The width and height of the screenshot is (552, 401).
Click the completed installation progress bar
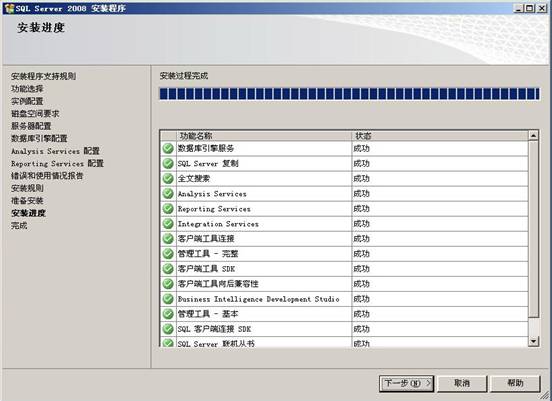coord(349,94)
